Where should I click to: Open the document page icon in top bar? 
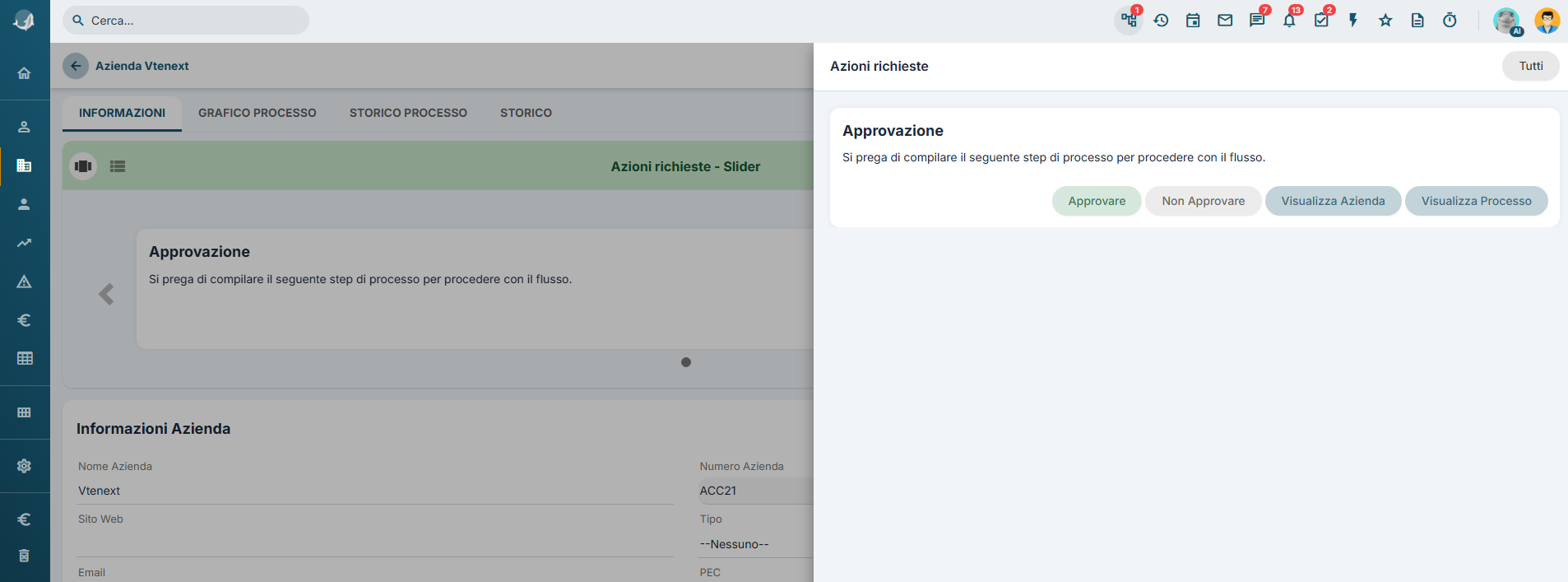[1417, 21]
